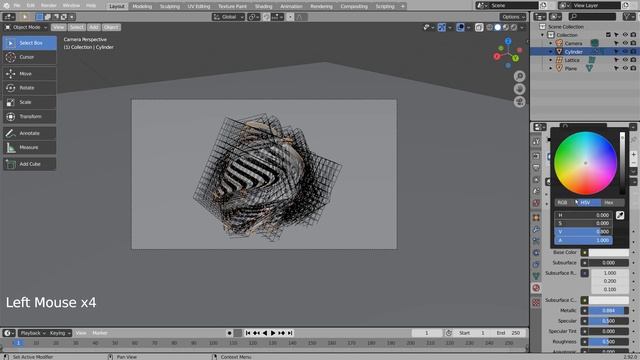Viewport: 640px width, 360px height.
Task: Open the Active Tool properties tab
Action: 536,141
